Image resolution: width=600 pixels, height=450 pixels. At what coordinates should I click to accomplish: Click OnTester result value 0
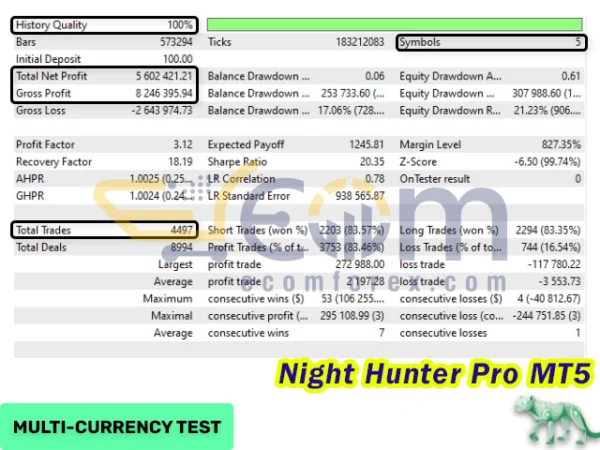point(578,179)
